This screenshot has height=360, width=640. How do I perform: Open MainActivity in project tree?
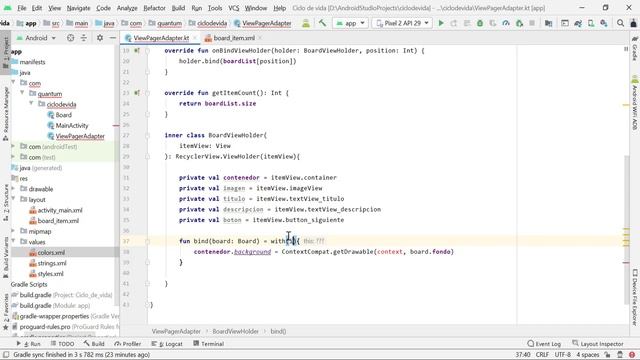[x=72, y=125]
